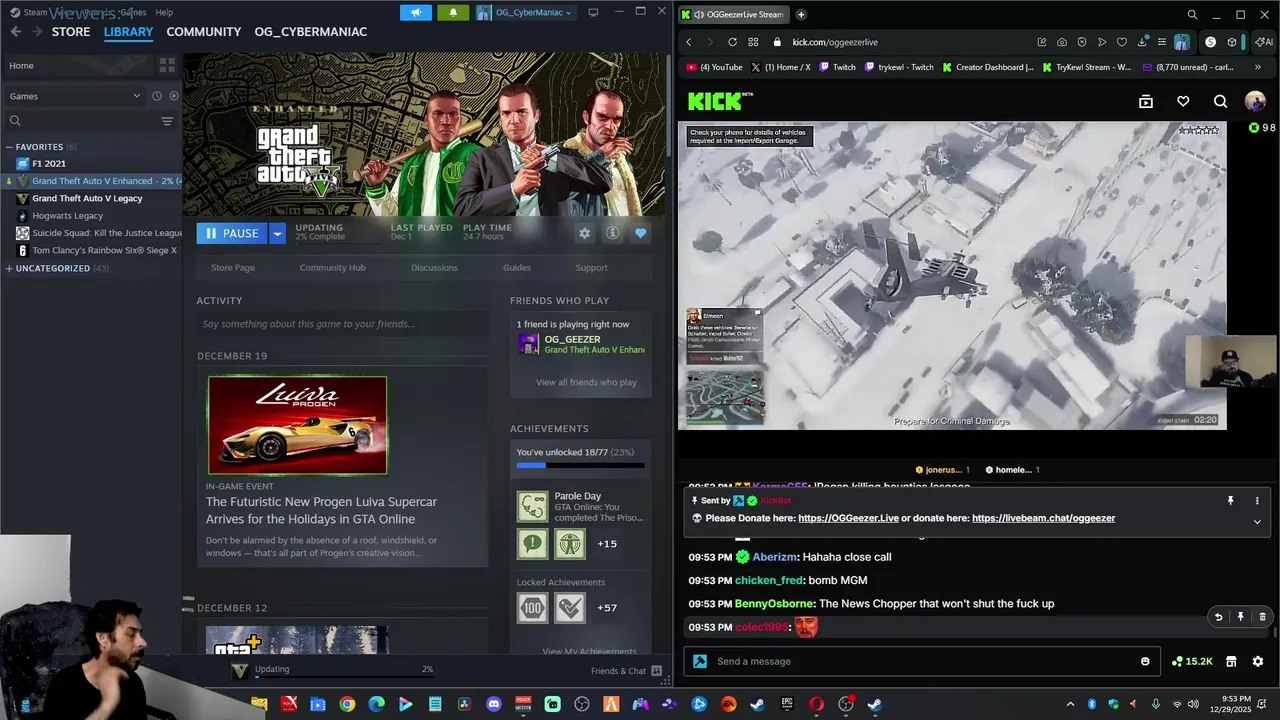Expand OG_CyberManiac account dropdown
Image resolution: width=1280 pixels, height=720 pixels.
click(x=525, y=12)
